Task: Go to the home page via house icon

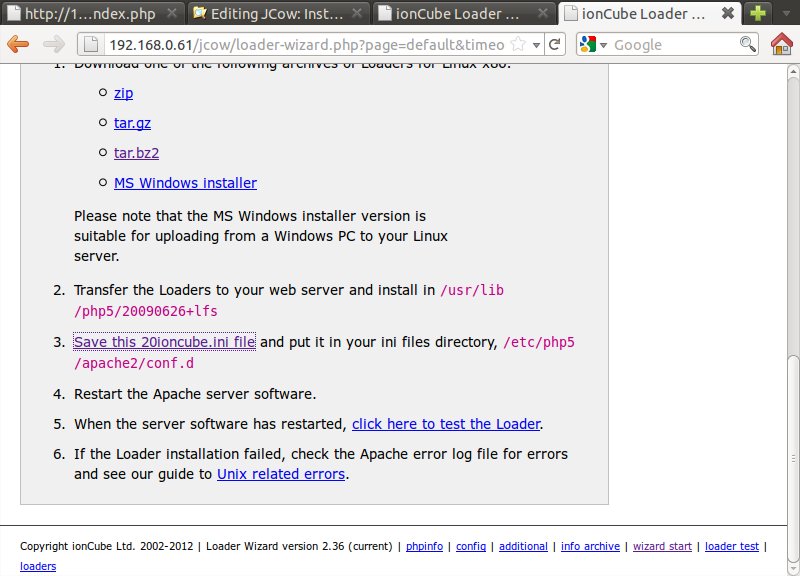Action: coord(781,44)
